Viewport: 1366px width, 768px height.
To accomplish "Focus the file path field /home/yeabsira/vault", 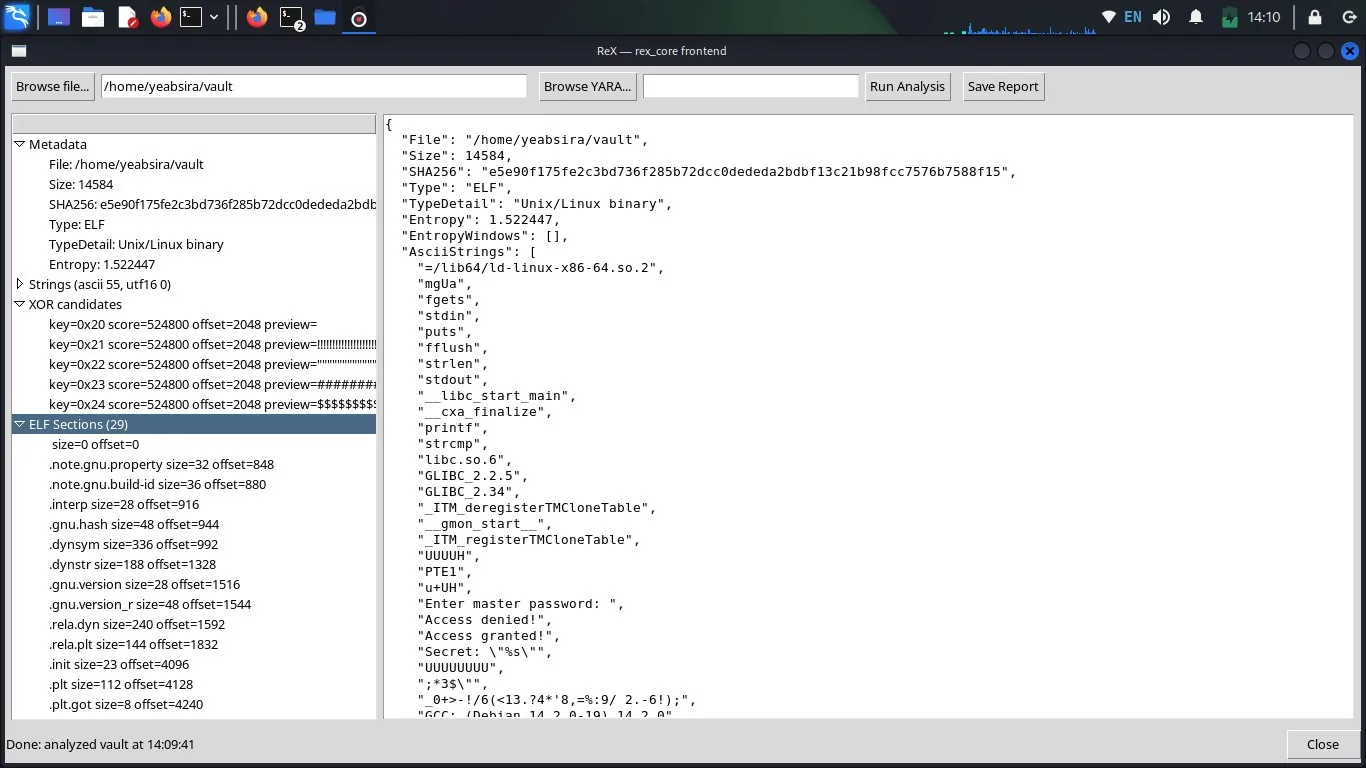I will (x=314, y=86).
